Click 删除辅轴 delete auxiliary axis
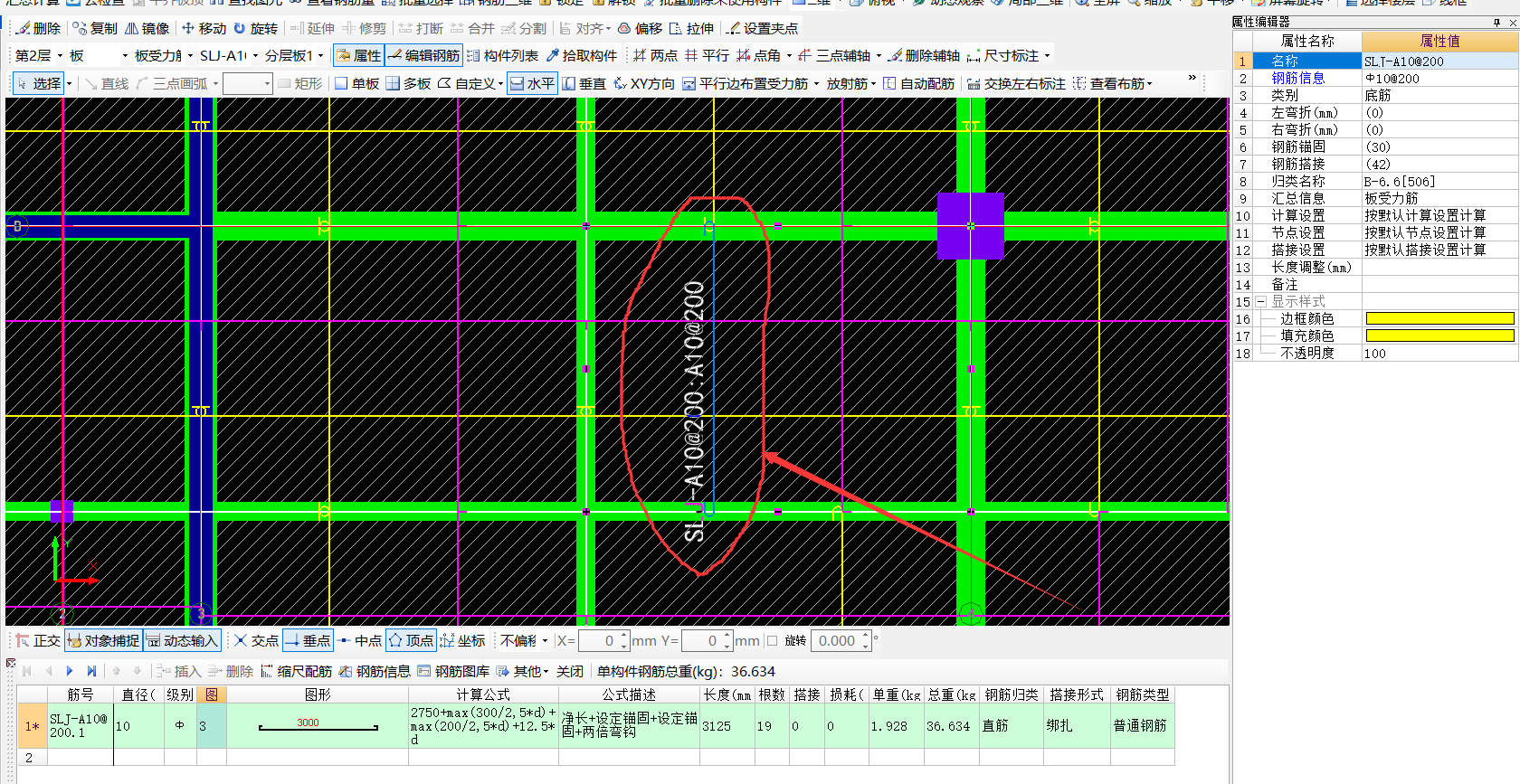This screenshot has width=1520, height=784. [x=924, y=55]
